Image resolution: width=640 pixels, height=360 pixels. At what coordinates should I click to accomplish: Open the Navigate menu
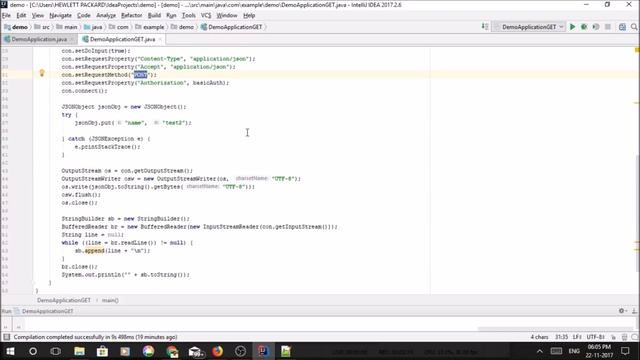(x=60, y=15)
